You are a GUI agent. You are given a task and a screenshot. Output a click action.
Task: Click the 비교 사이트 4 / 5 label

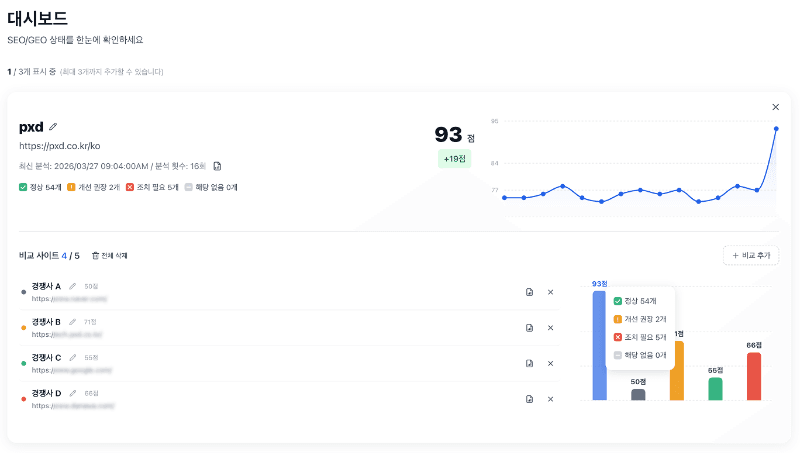coord(49,256)
